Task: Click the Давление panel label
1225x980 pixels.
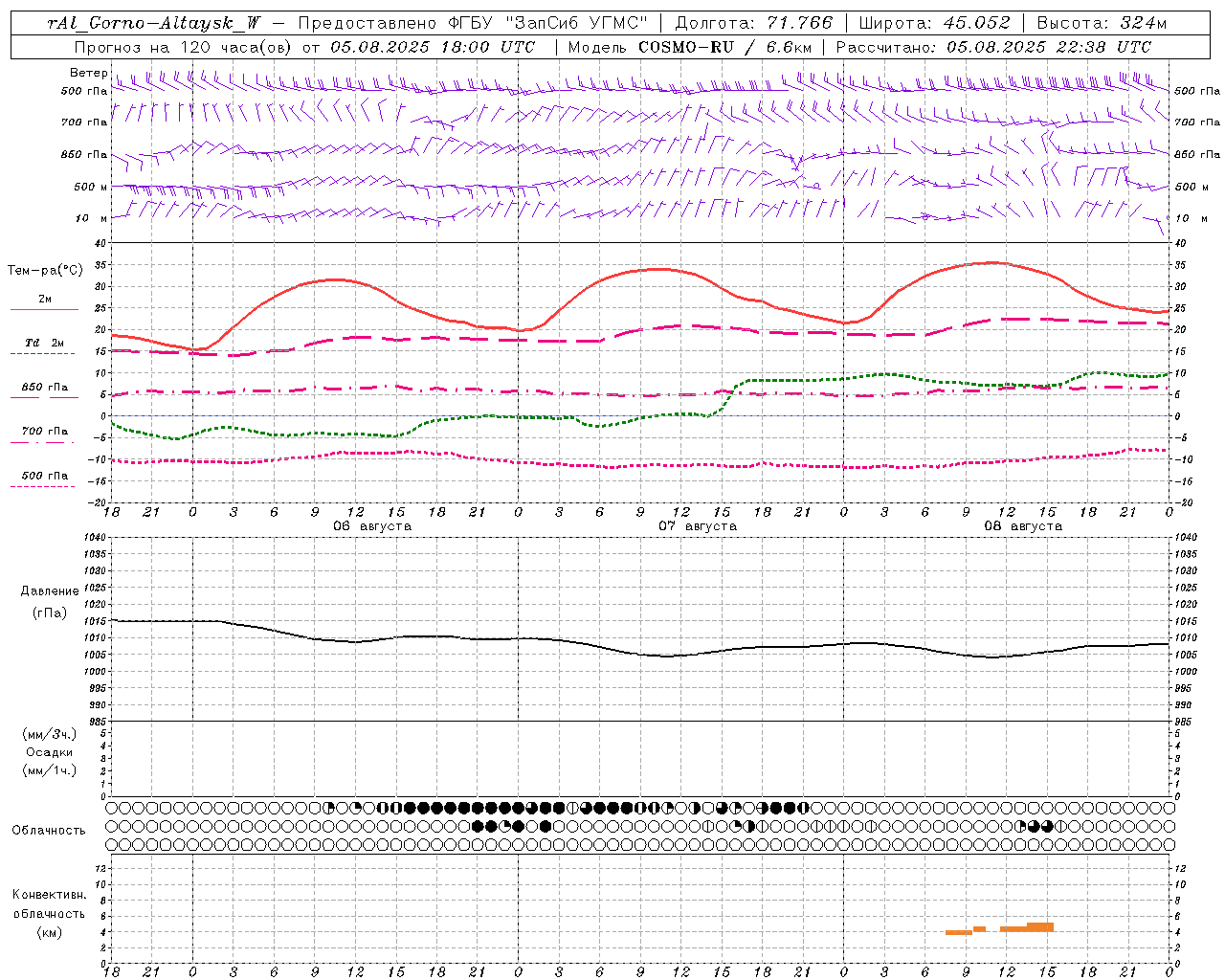Action: click(49, 591)
